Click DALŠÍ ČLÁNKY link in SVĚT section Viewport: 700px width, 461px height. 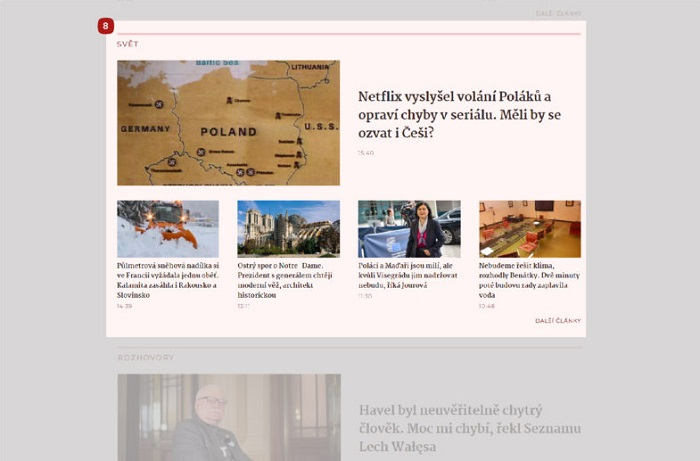coord(557,320)
